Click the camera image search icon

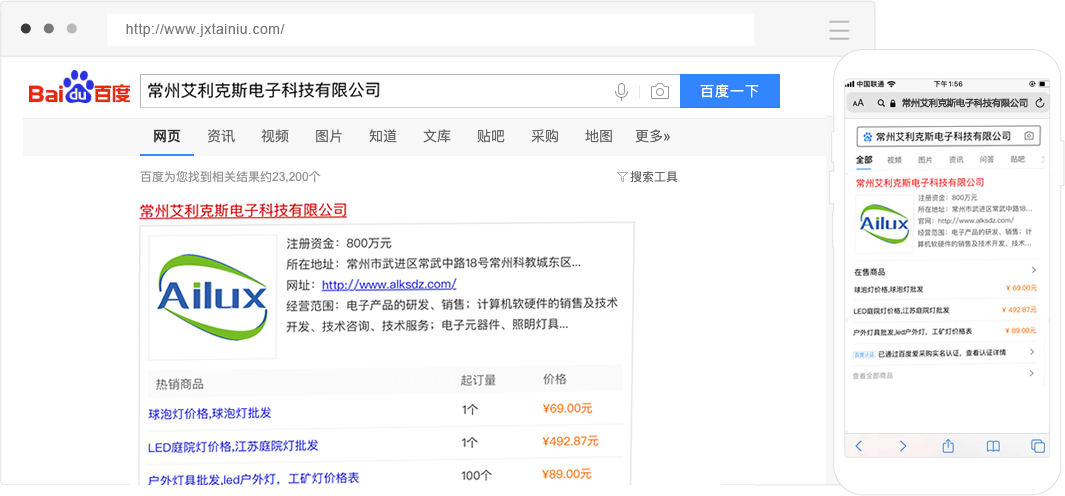click(659, 91)
